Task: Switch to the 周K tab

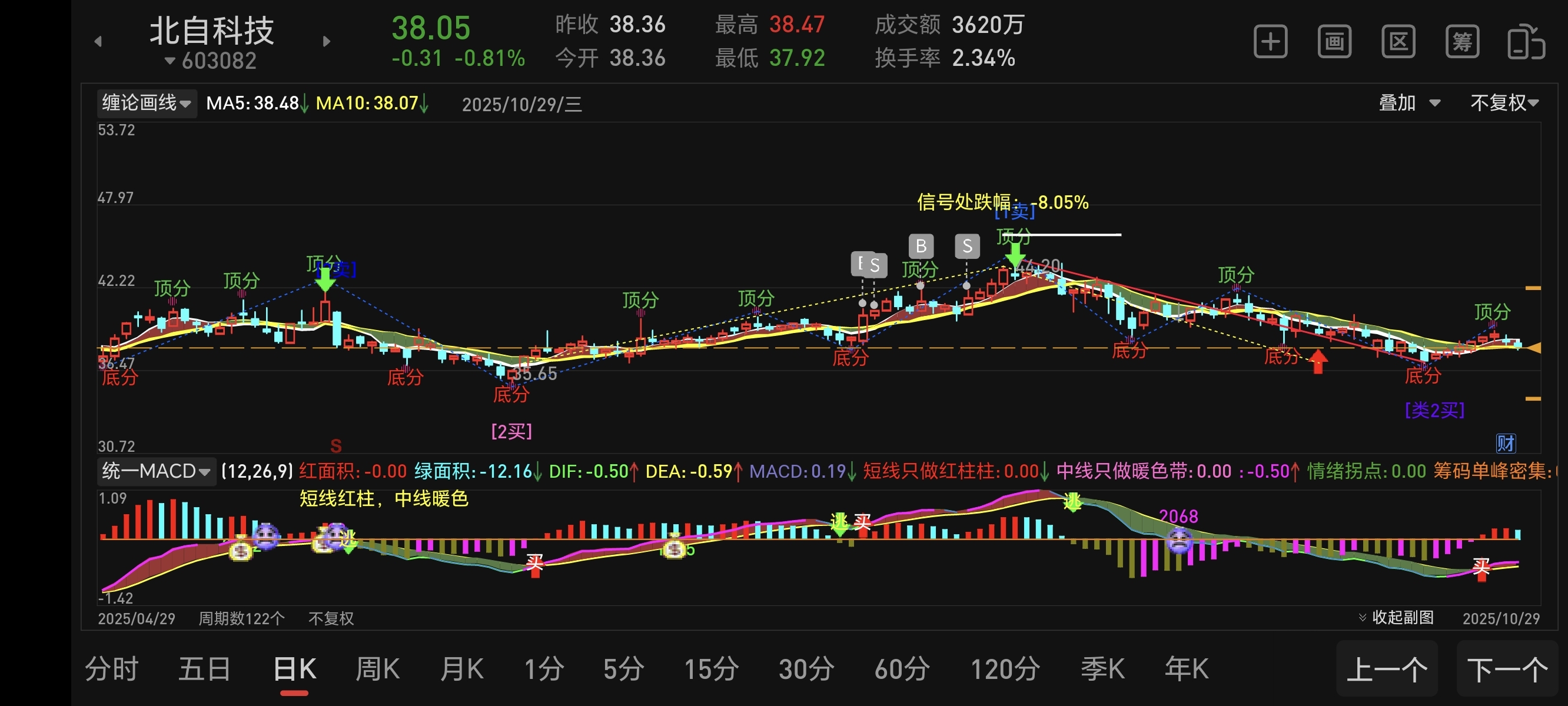Action: [377, 669]
